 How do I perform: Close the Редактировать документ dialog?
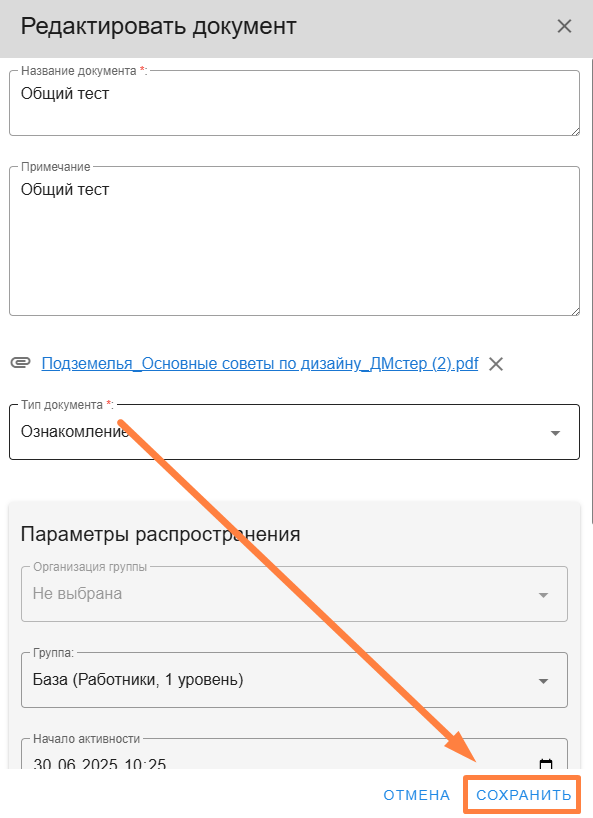click(564, 26)
